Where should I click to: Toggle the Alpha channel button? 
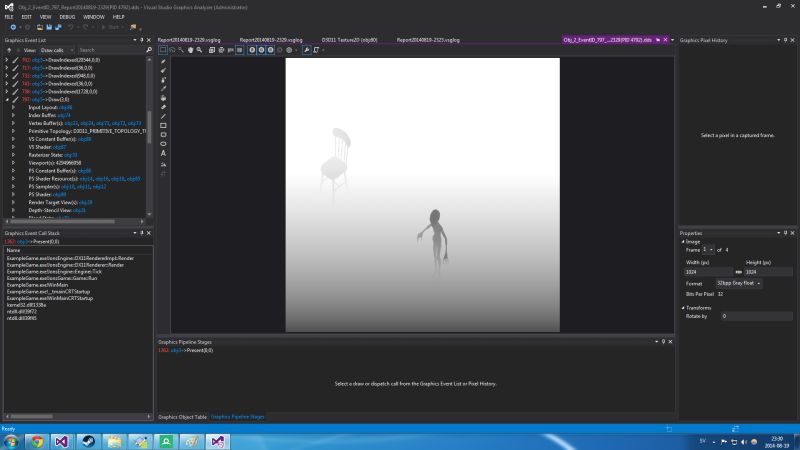(280, 50)
